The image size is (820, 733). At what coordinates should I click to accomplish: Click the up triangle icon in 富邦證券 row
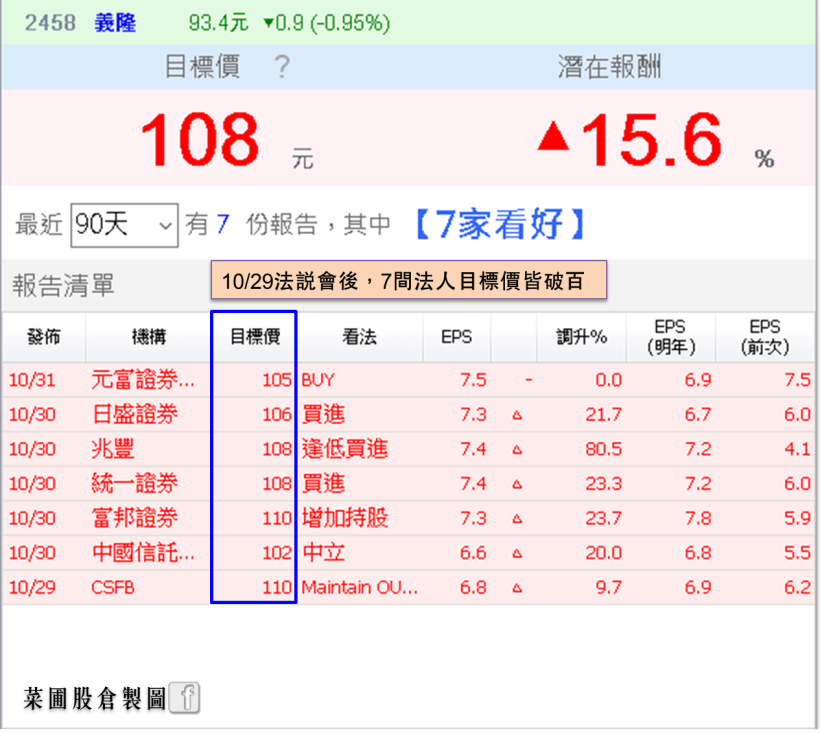click(x=517, y=519)
